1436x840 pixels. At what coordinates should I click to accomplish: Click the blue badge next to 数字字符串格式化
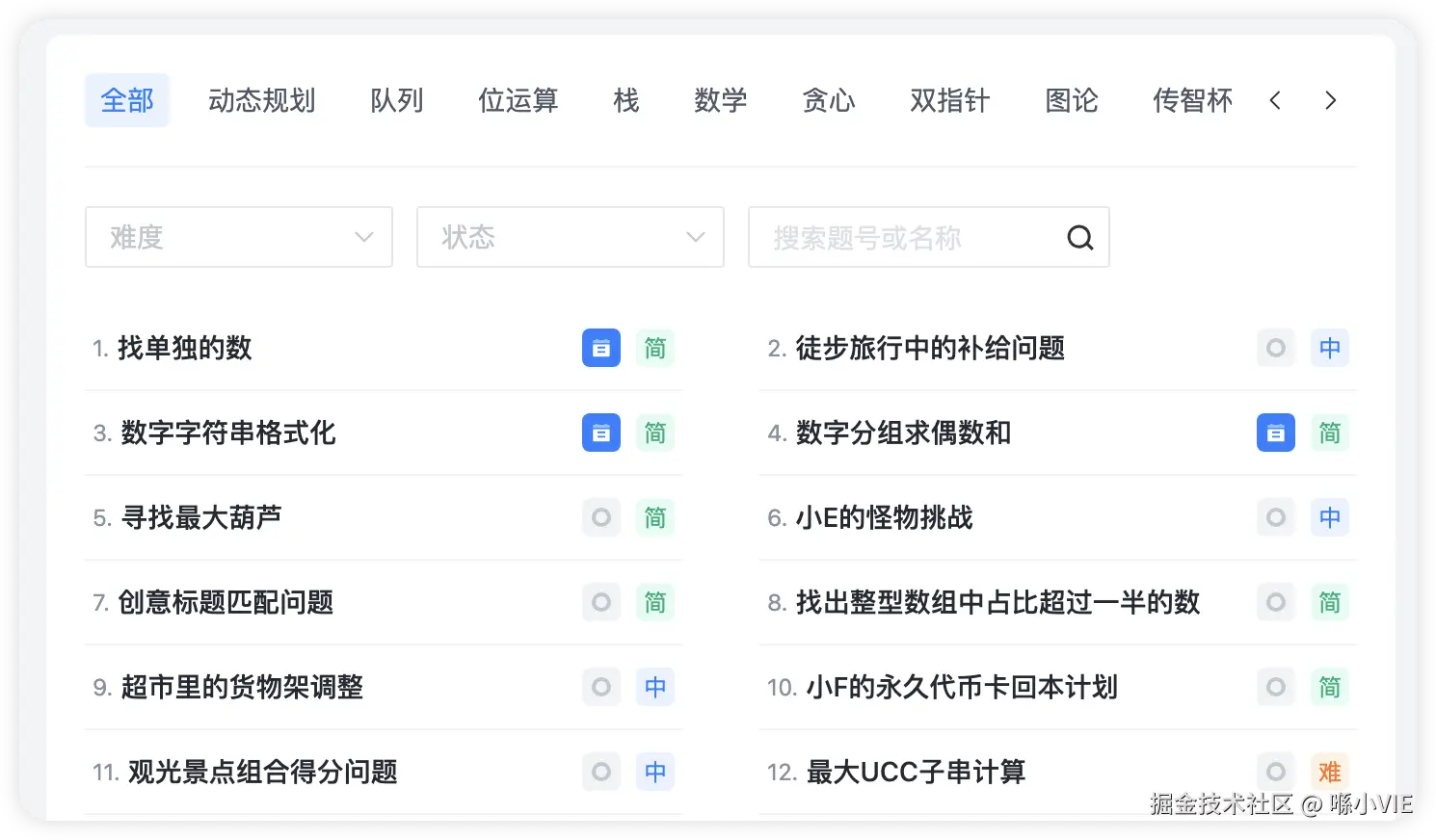[x=600, y=433]
